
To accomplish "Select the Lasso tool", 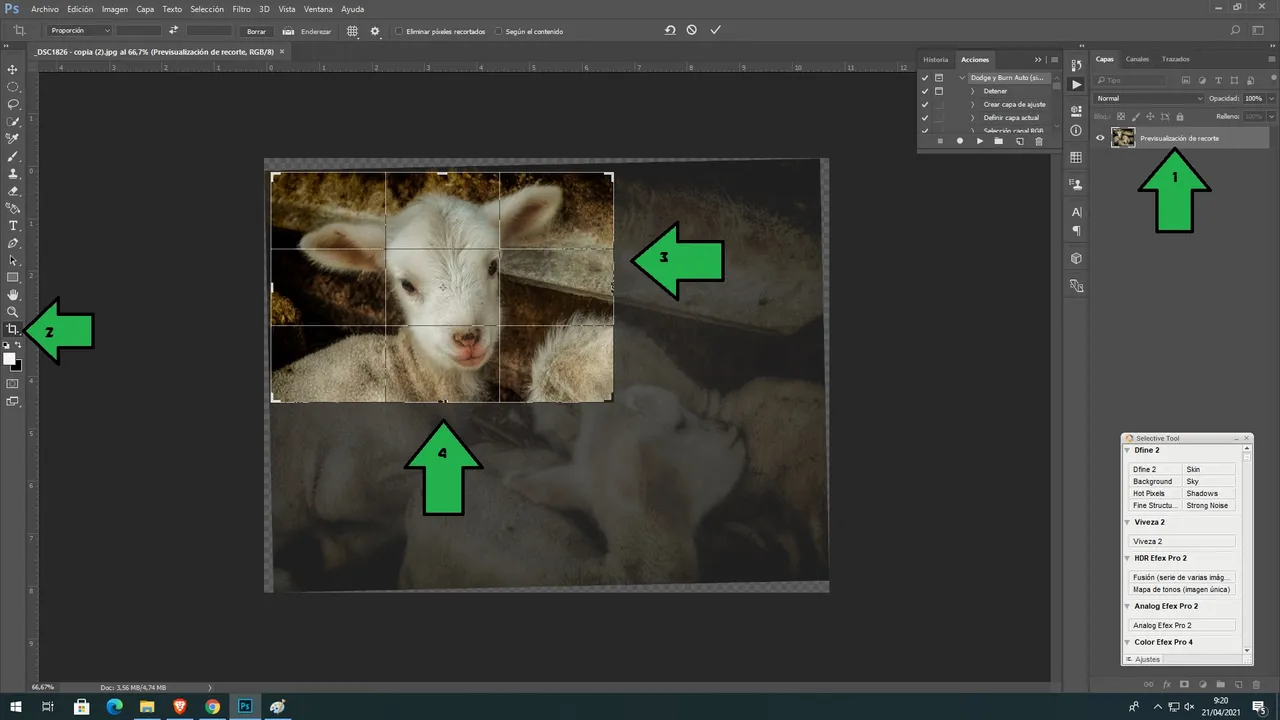I will (13, 104).
